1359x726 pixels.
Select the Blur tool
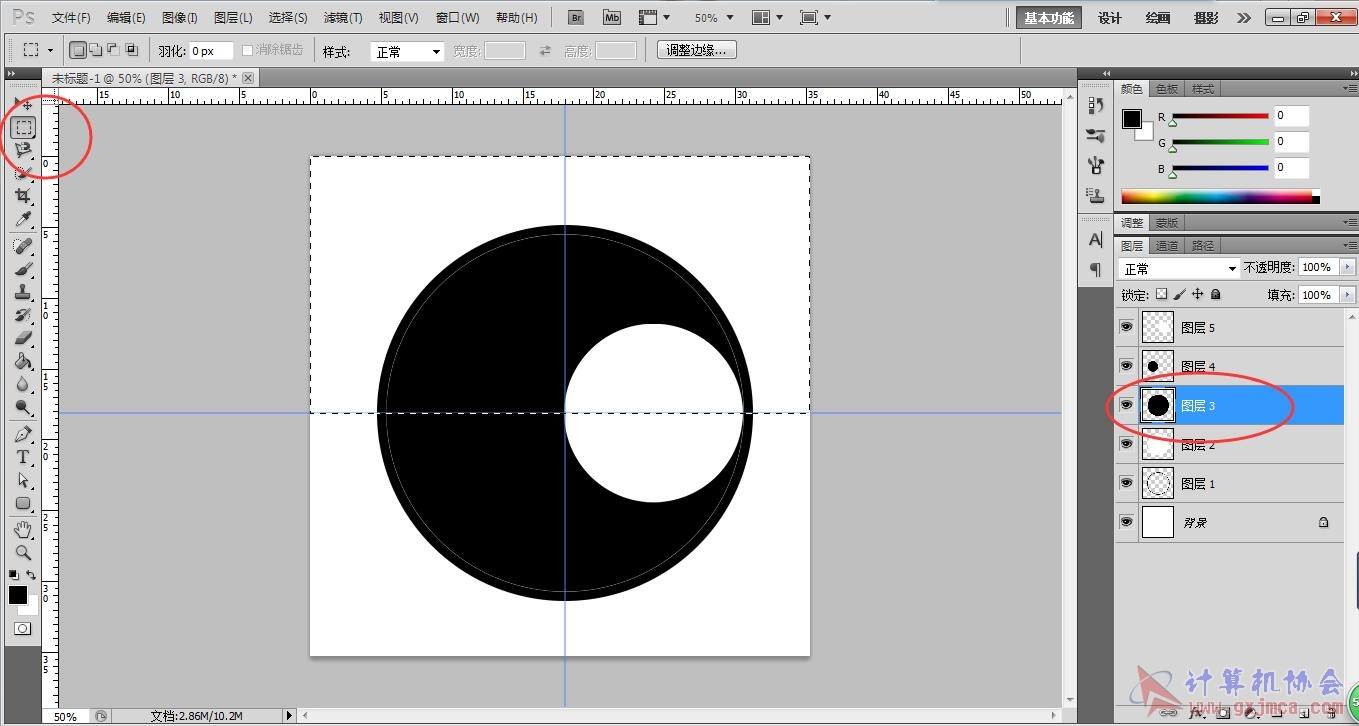pos(23,384)
